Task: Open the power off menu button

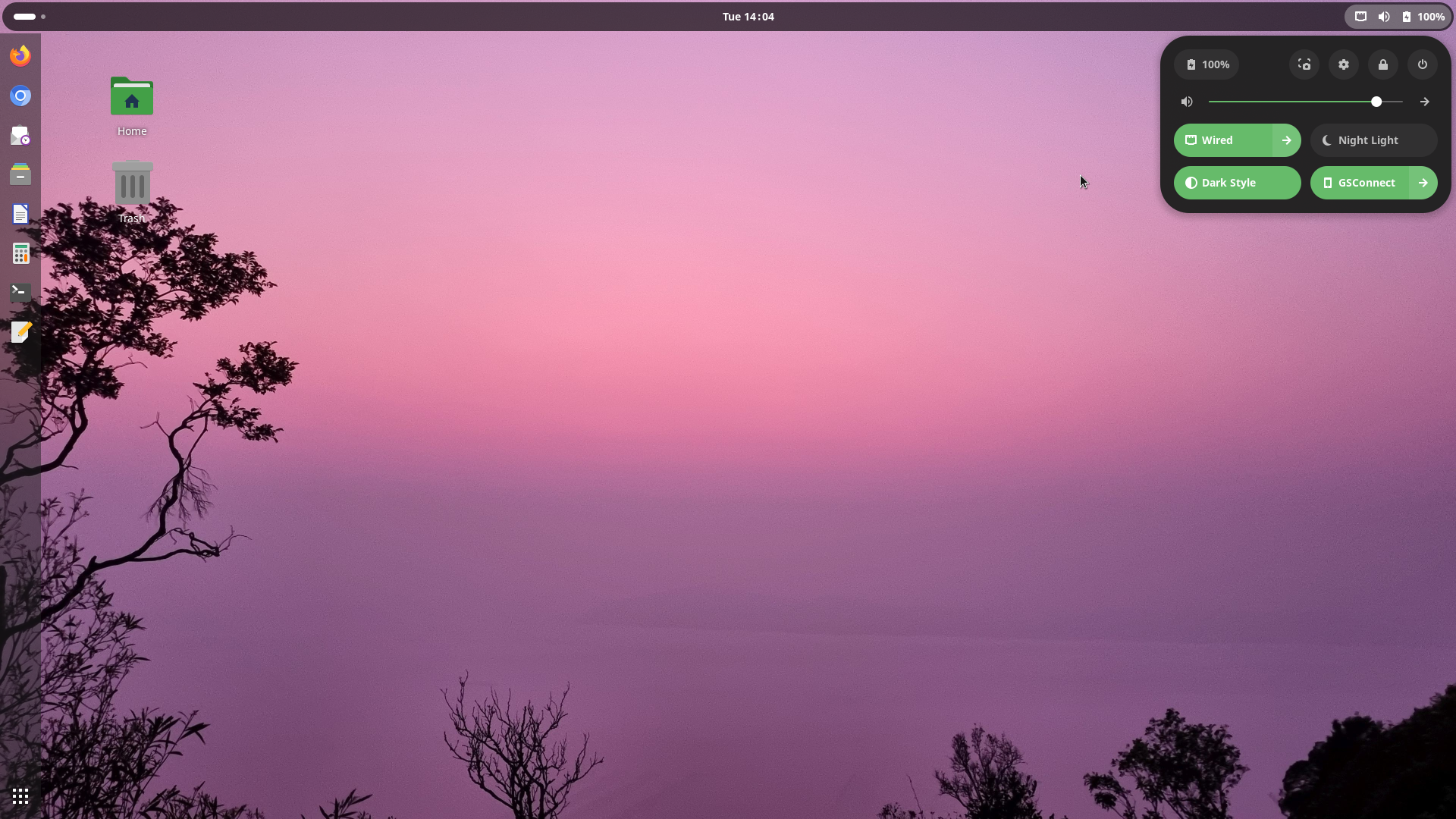Action: pos(1423,64)
